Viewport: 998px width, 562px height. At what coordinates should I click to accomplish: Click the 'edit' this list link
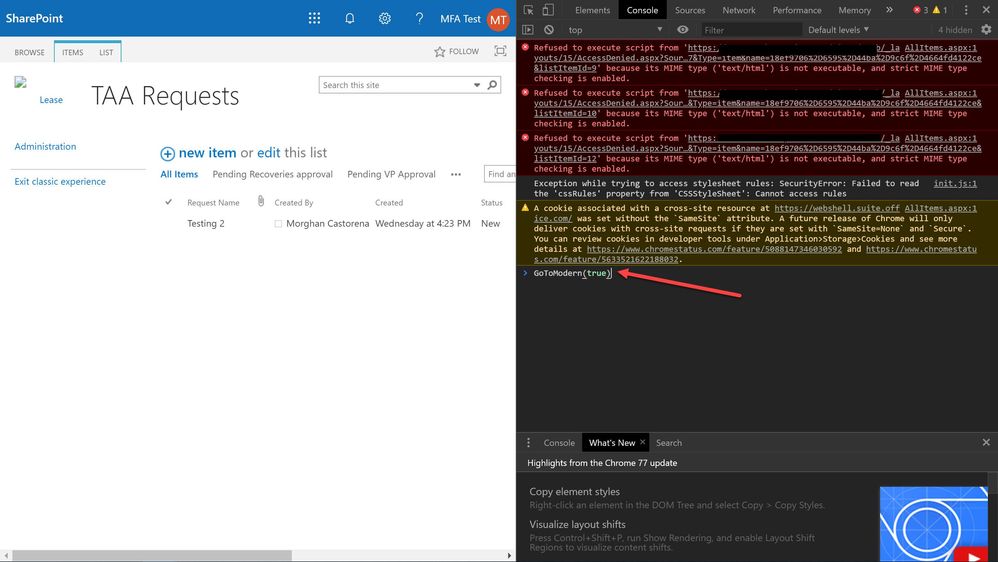(269, 153)
